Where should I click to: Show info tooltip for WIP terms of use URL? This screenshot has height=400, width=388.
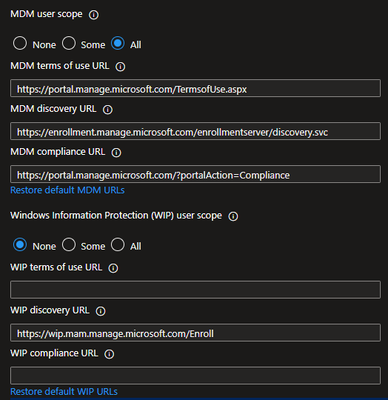click(113, 268)
